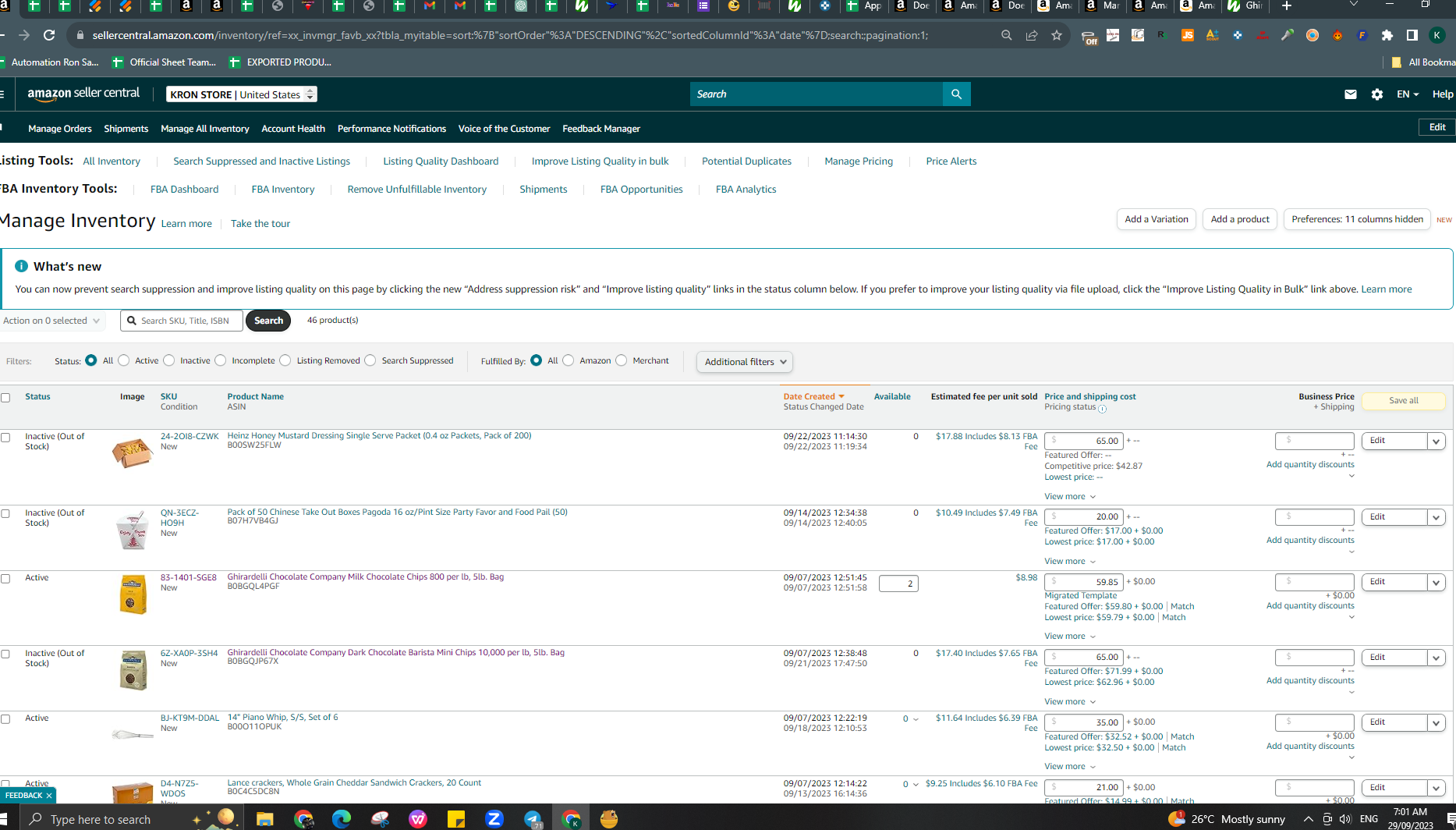Click the Chinese Take Out Boxes thumbnail
Screen dimensions: 1456x830
tap(133, 530)
